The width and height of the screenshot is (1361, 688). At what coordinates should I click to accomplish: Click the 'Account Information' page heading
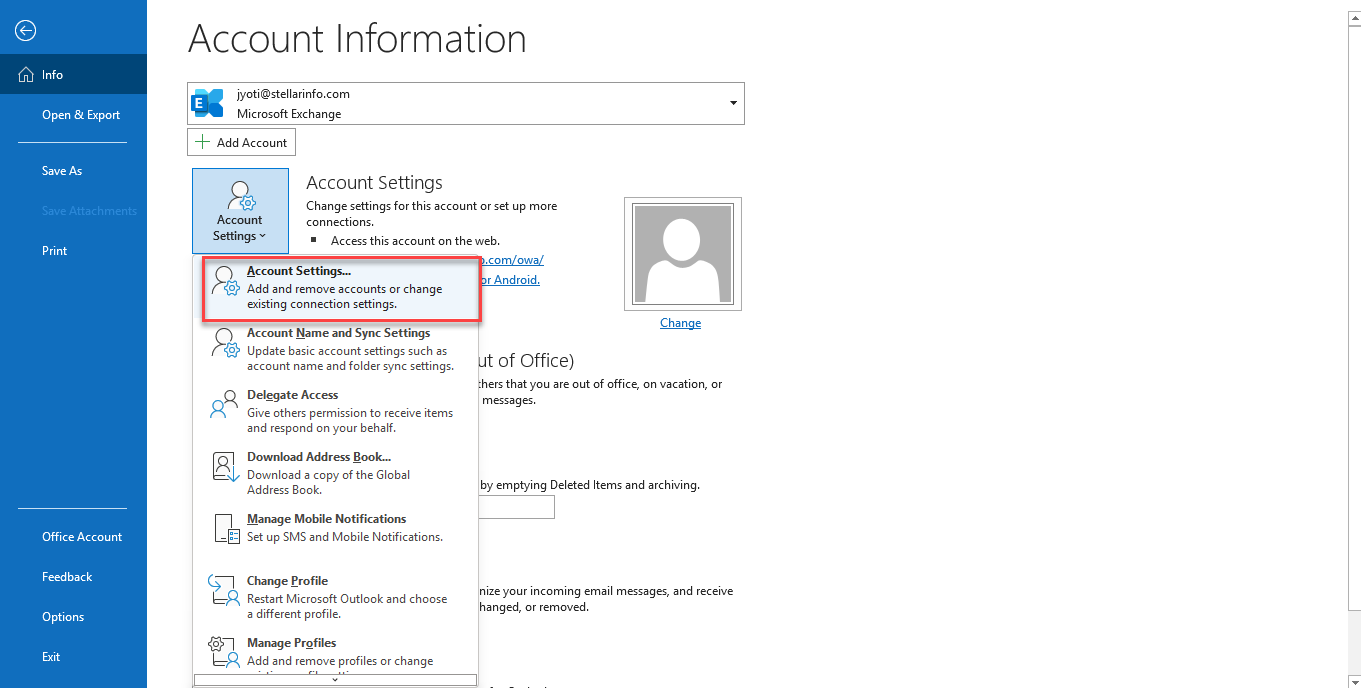(357, 39)
